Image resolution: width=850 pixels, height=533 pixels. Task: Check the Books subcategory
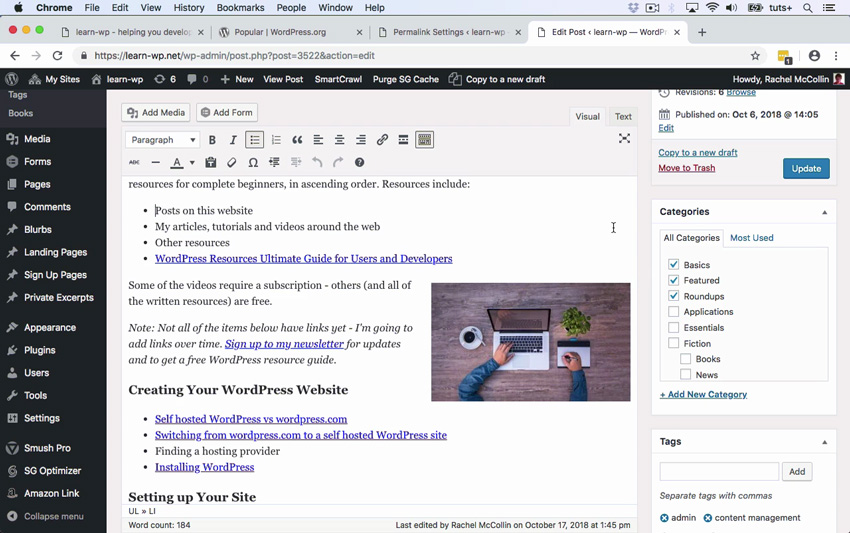pos(685,359)
